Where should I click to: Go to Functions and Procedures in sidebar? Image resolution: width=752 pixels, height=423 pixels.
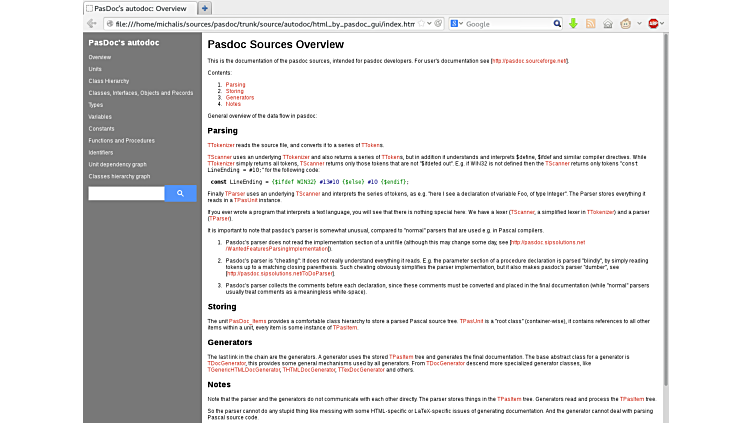(x=121, y=140)
